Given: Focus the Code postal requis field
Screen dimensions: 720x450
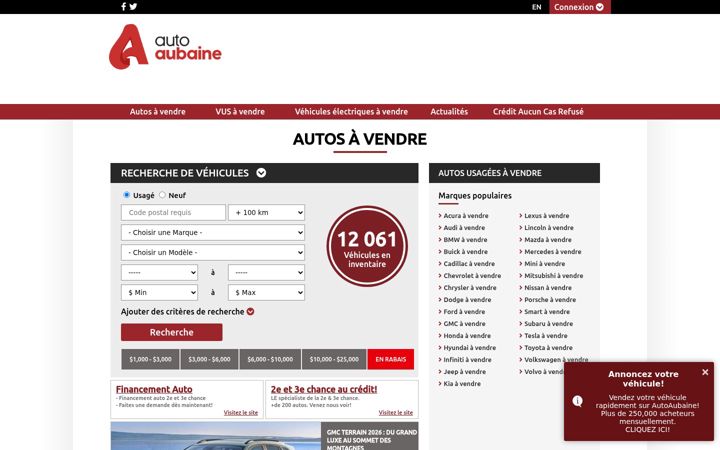Looking at the screenshot, I should (173, 213).
